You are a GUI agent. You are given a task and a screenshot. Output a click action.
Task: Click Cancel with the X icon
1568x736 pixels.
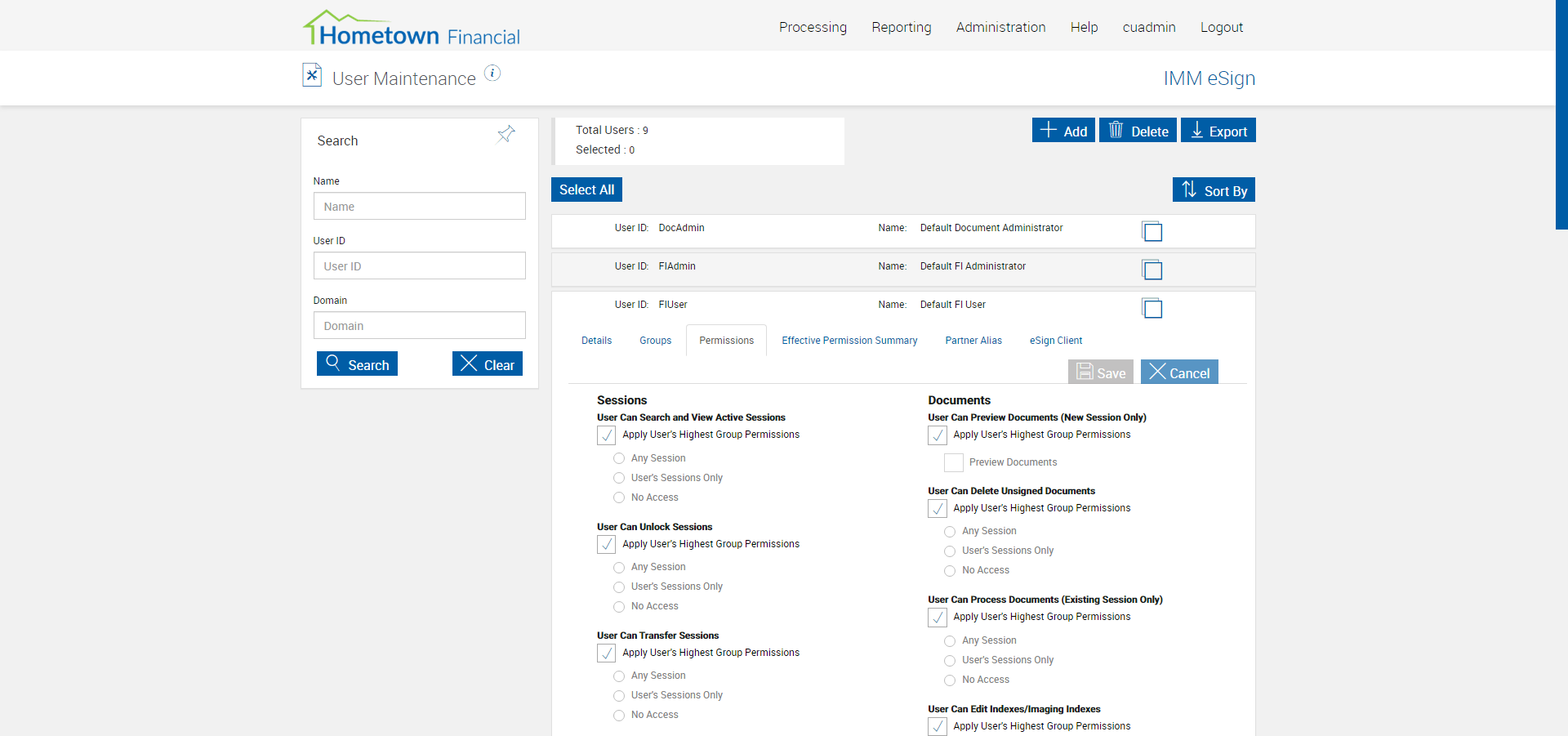pyautogui.click(x=1179, y=372)
